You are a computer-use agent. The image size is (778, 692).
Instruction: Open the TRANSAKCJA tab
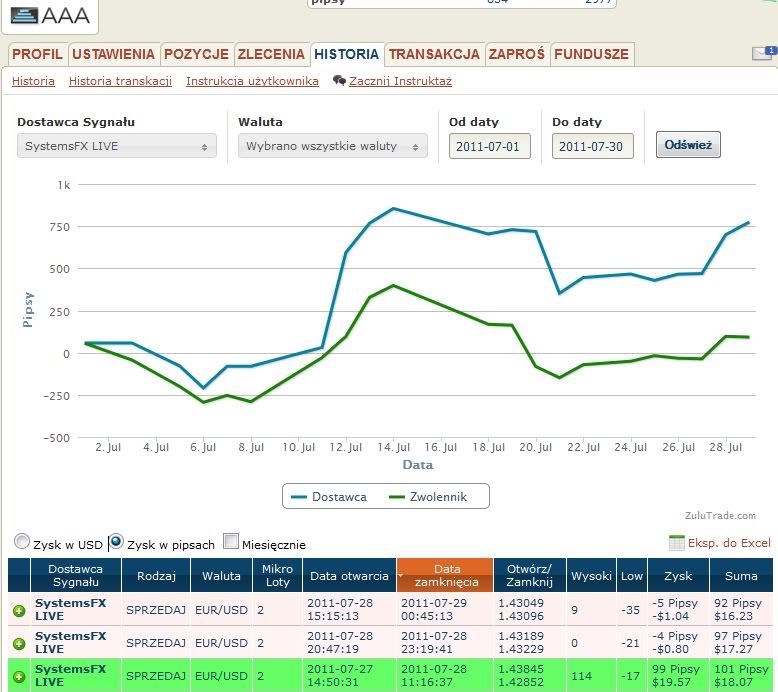(x=434, y=54)
